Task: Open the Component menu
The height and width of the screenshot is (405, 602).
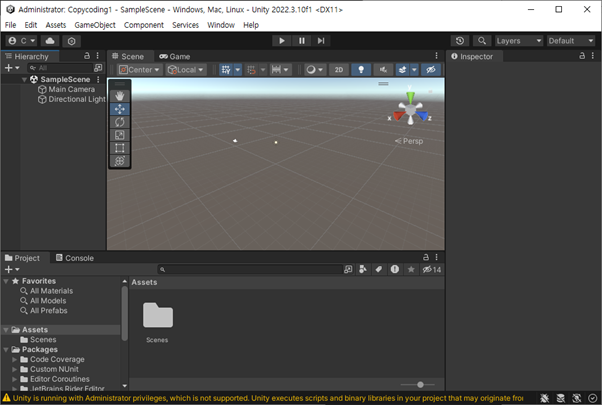Action: [x=144, y=25]
